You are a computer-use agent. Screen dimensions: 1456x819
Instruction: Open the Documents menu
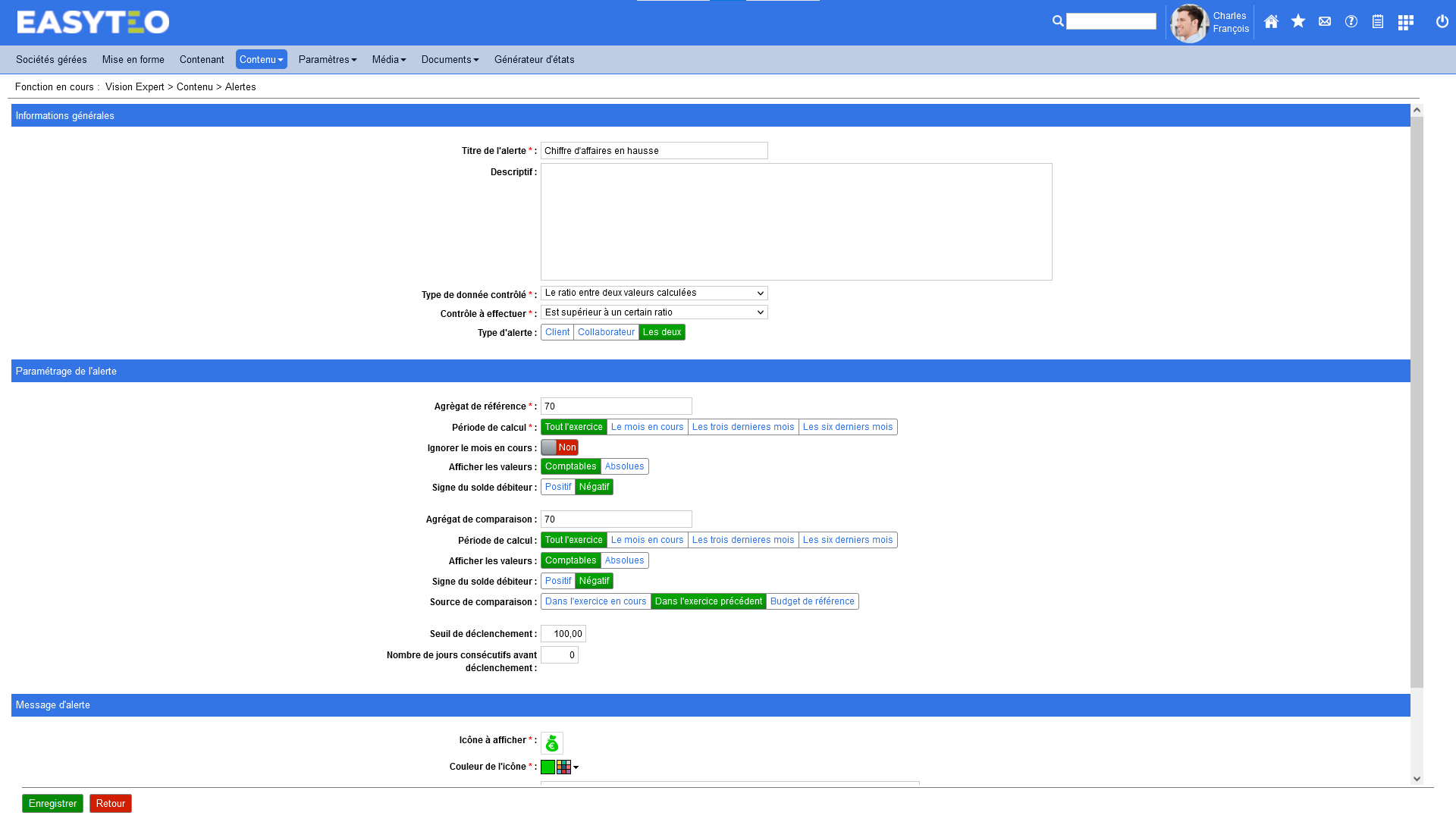tap(450, 60)
